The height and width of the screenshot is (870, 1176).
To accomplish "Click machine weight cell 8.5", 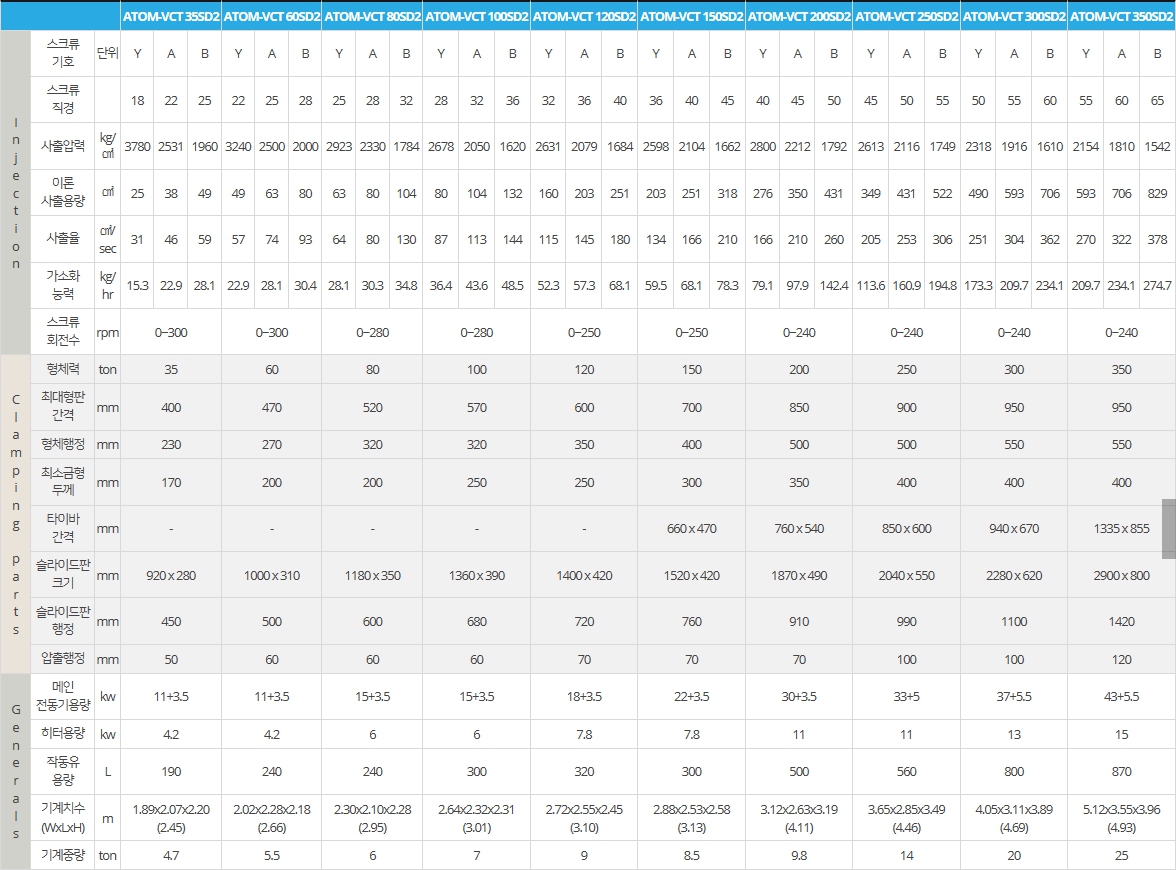I will (x=692, y=855).
